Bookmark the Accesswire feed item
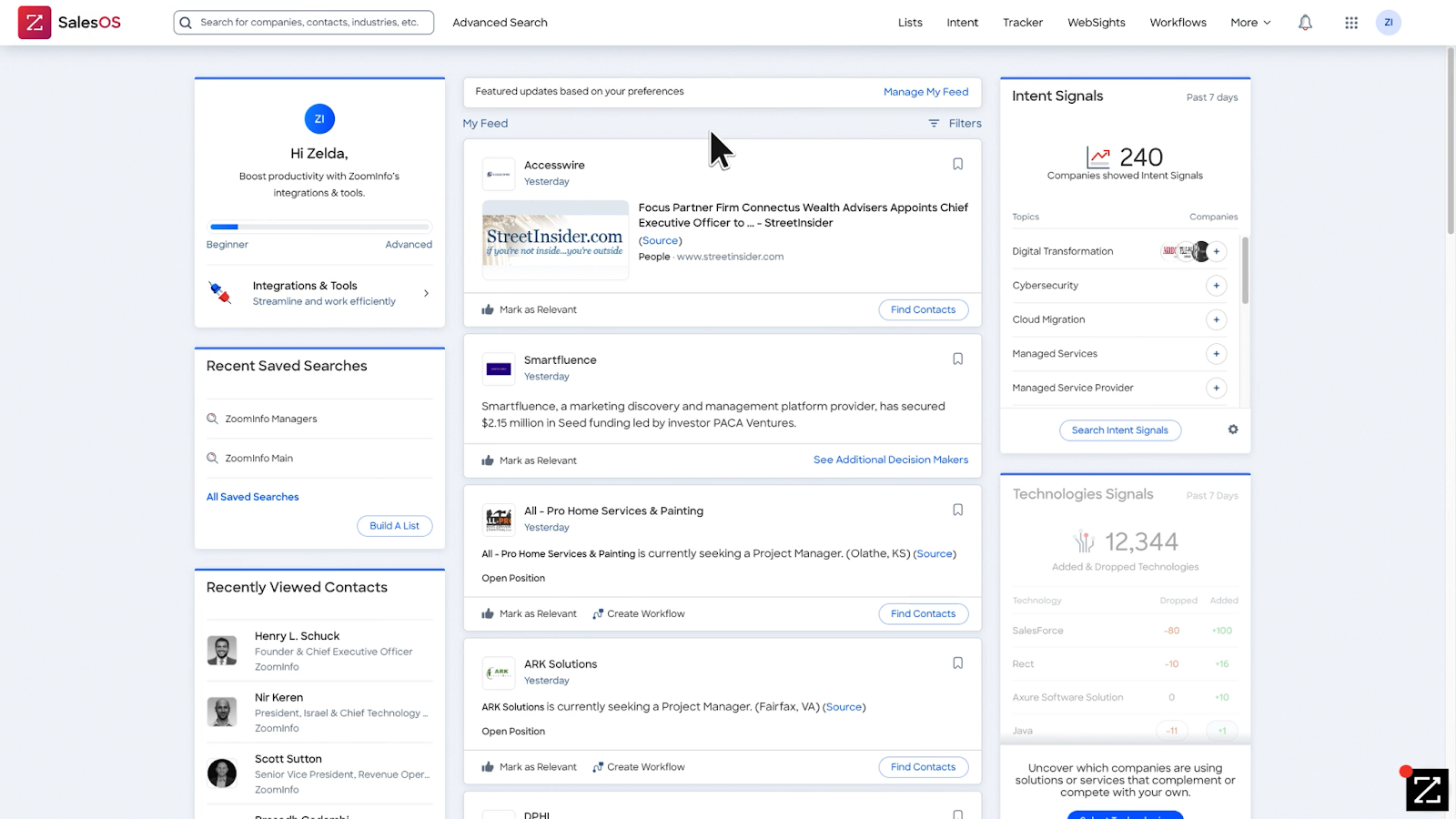This screenshot has height=819, width=1456. point(957,165)
